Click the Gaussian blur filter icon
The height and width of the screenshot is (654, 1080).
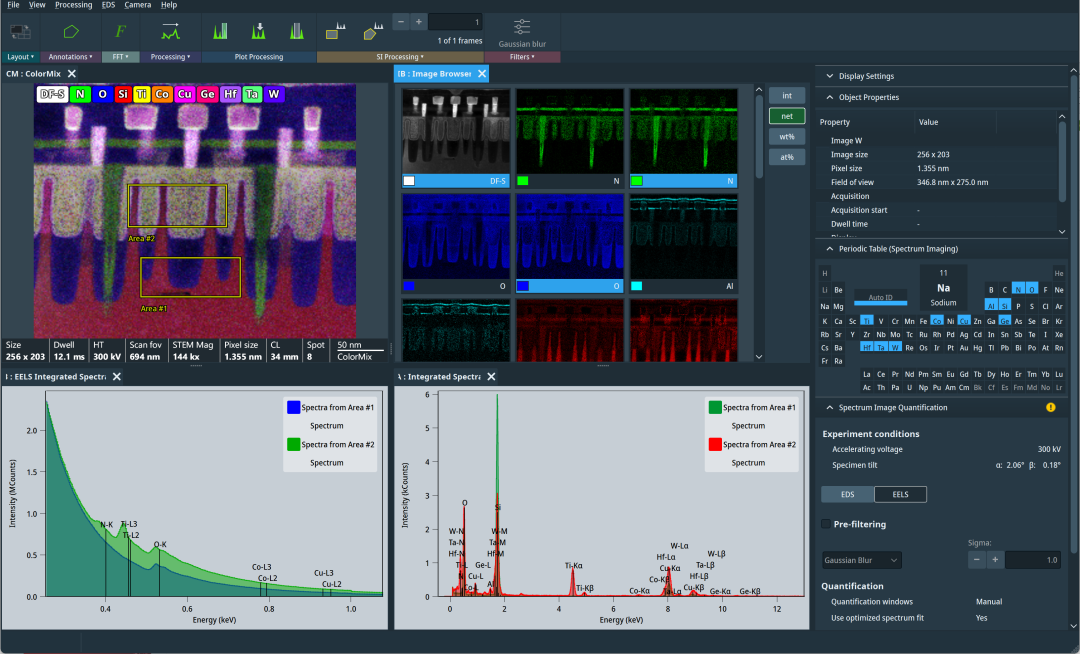coord(522,27)
